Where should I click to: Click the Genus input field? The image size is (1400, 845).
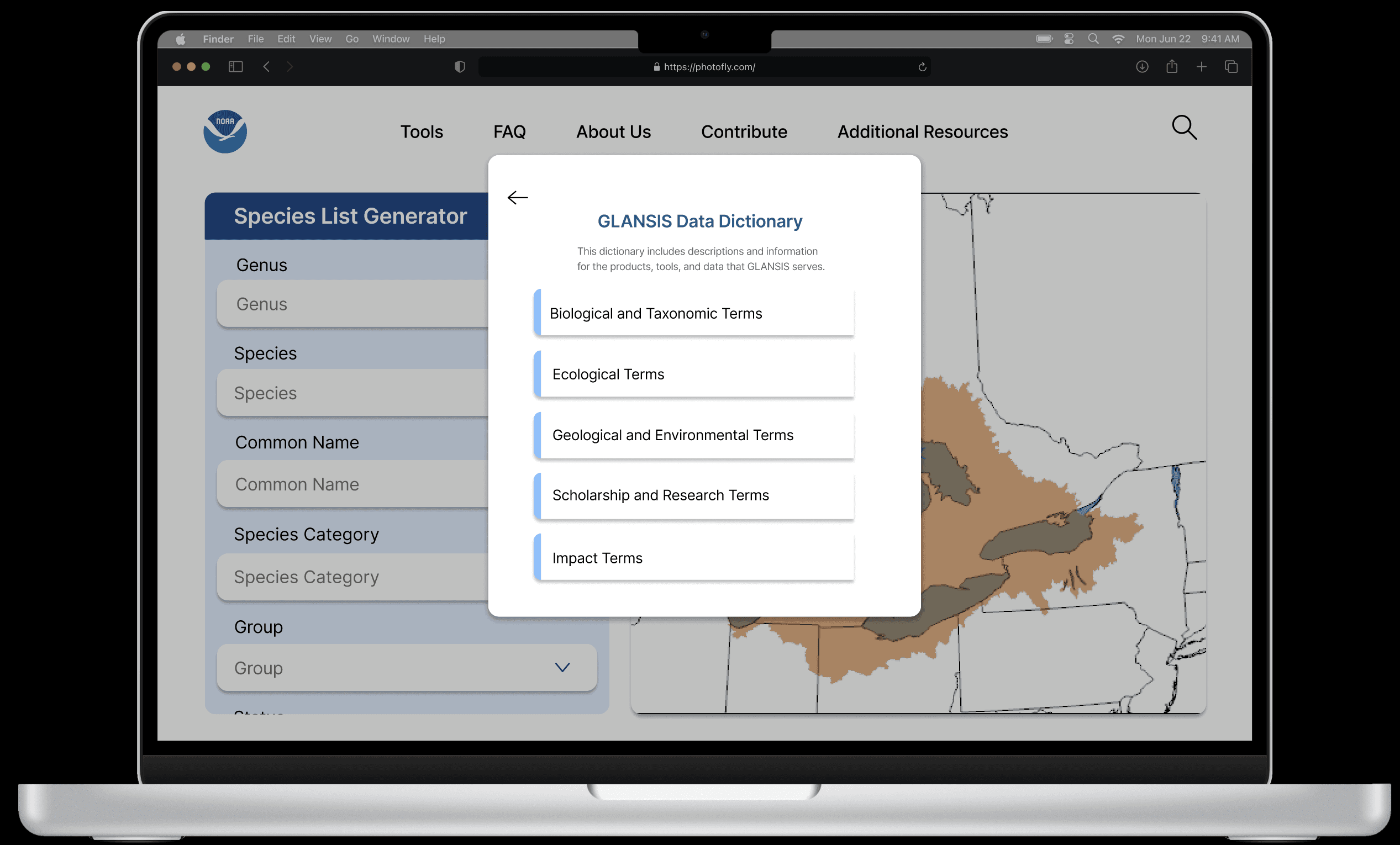(352, 304)
